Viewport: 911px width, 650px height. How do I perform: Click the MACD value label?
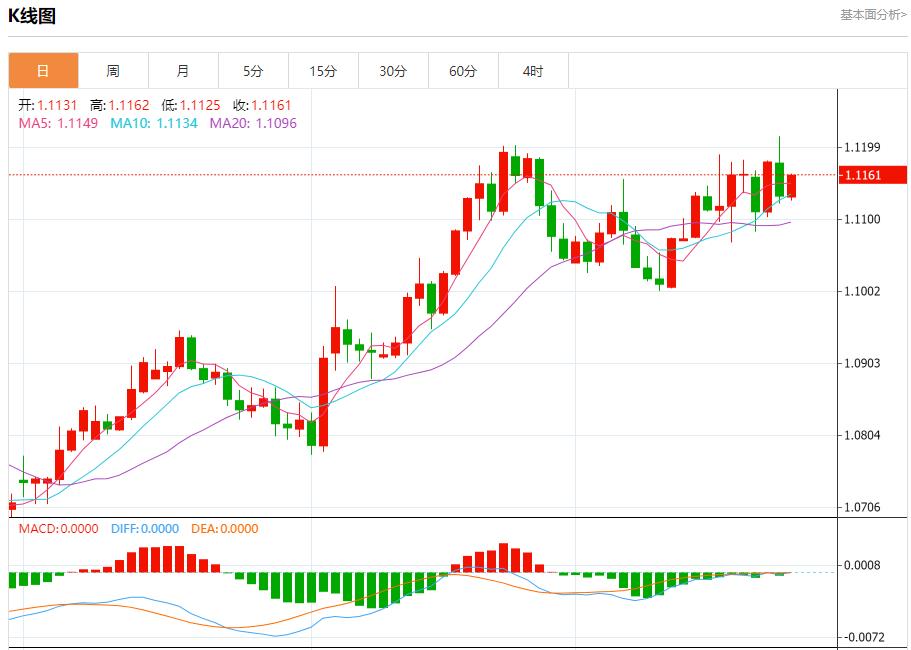point(59,529)
